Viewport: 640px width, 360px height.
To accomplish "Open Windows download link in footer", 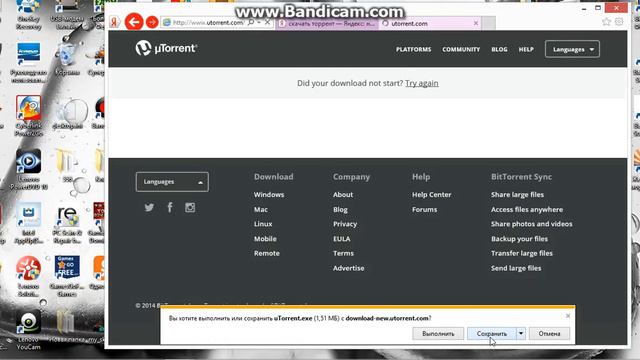I will click(x=269, y=195).
